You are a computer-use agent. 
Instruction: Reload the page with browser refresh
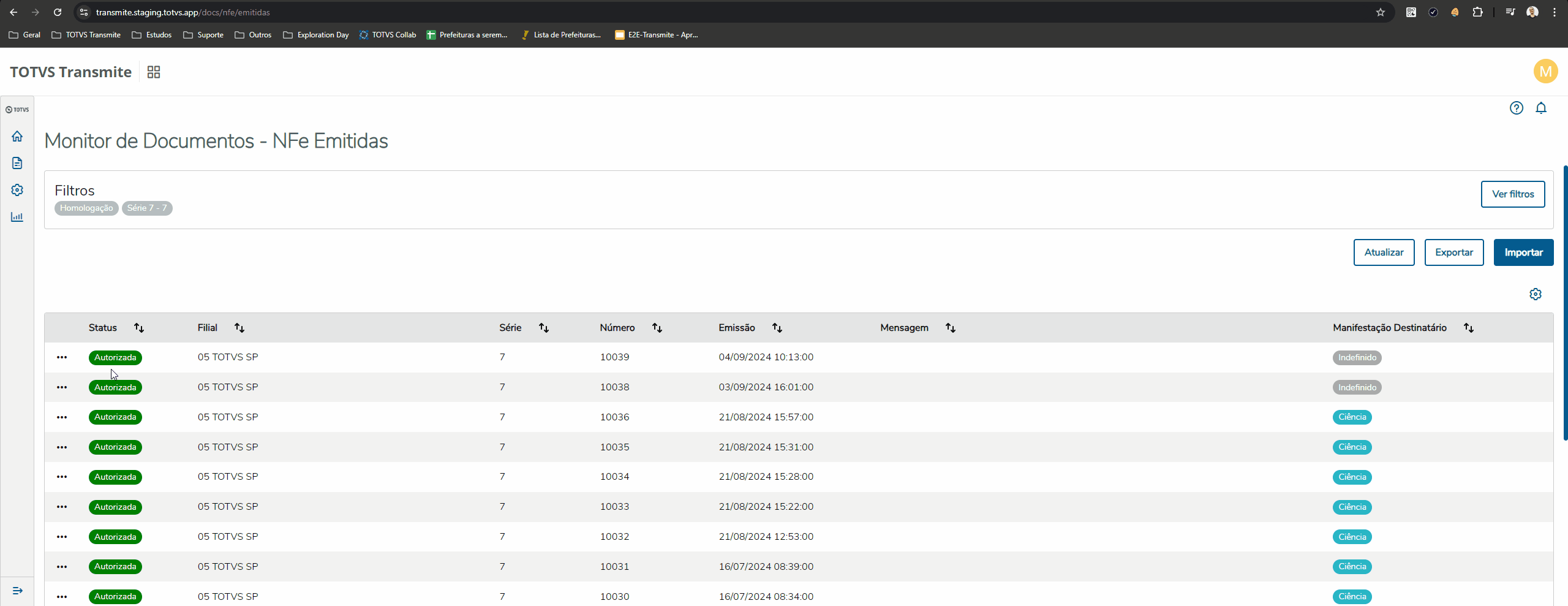tap(58, 12)
